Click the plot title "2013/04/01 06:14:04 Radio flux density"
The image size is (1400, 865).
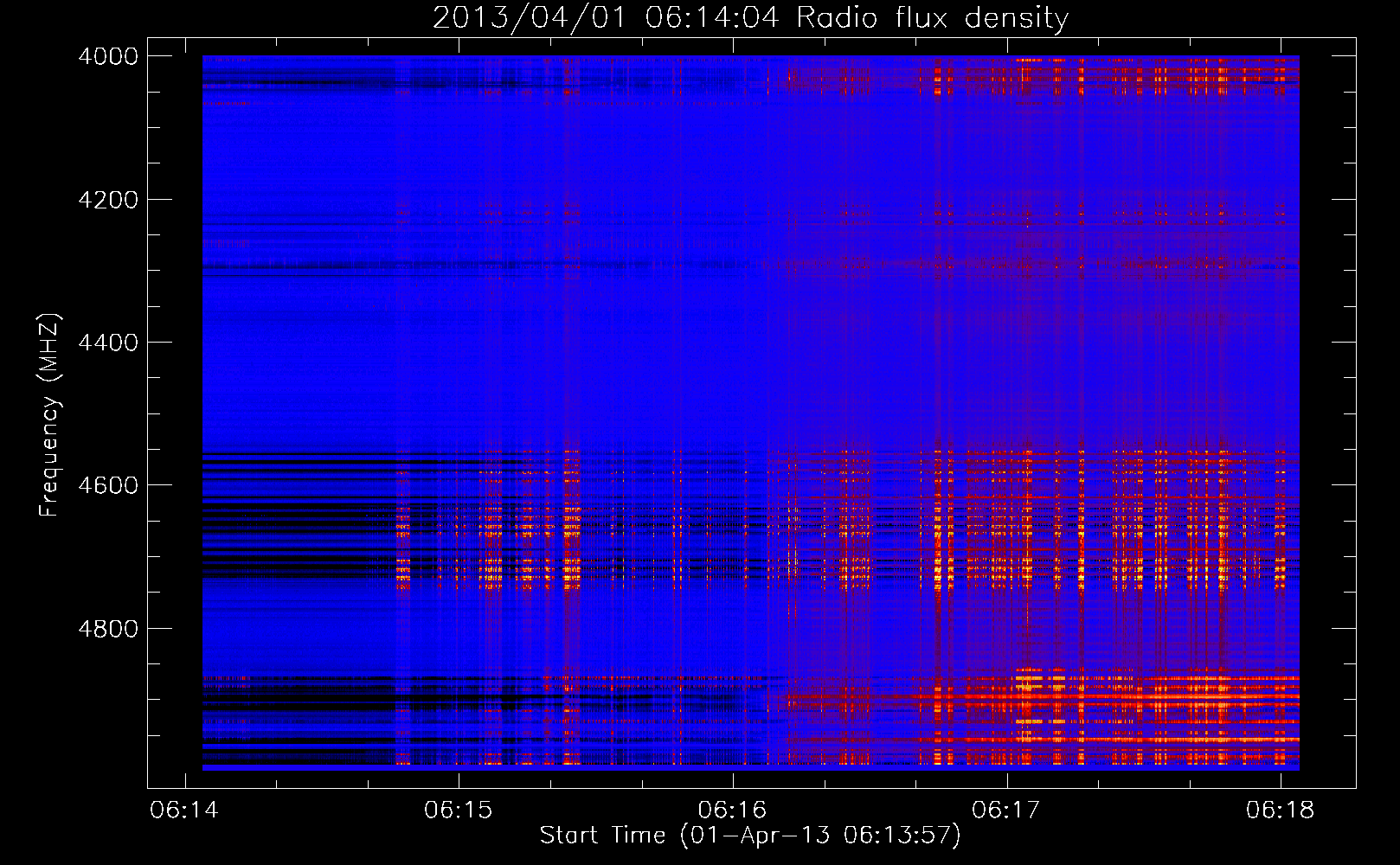pyautogui.click(x=750, y=18)
